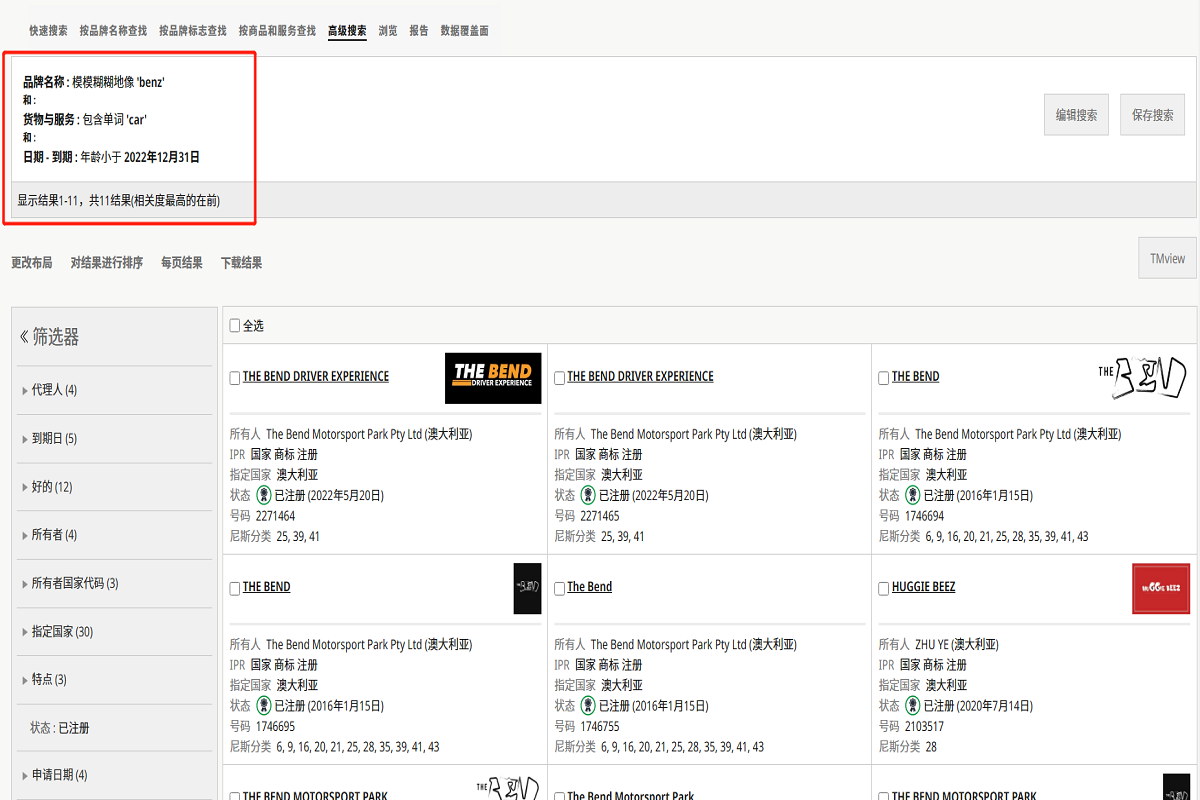Select the checkbox for THE BEND 1746694
This screenshot has width=1200, height=800.
[884, 378]
